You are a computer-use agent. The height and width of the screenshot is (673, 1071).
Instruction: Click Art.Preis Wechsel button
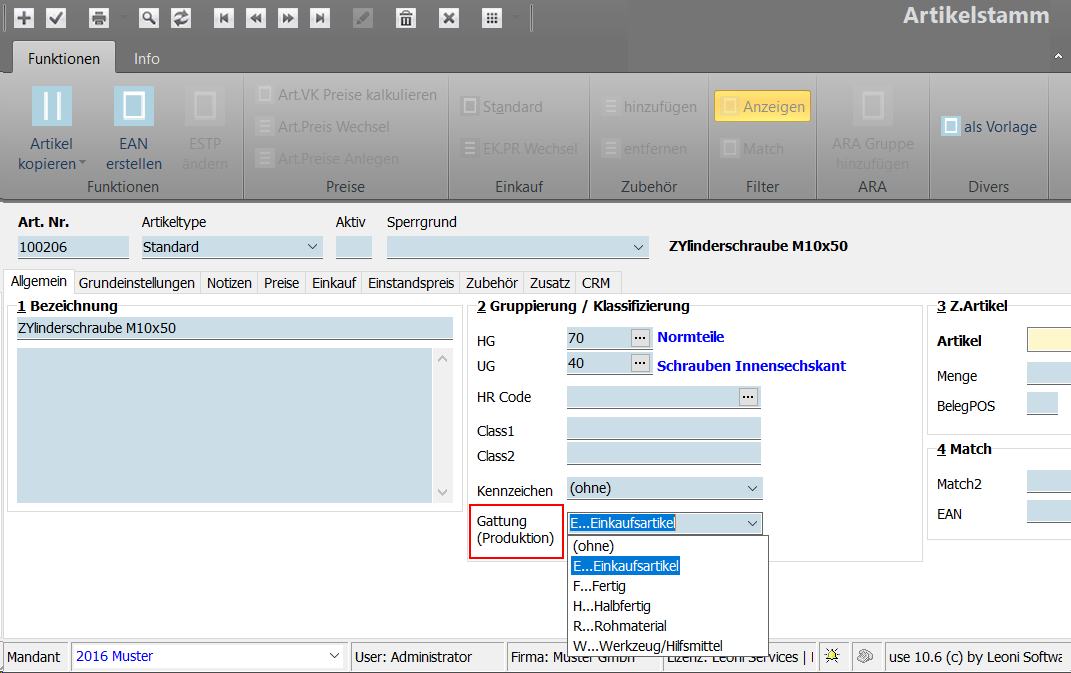[x=322, y=126]
